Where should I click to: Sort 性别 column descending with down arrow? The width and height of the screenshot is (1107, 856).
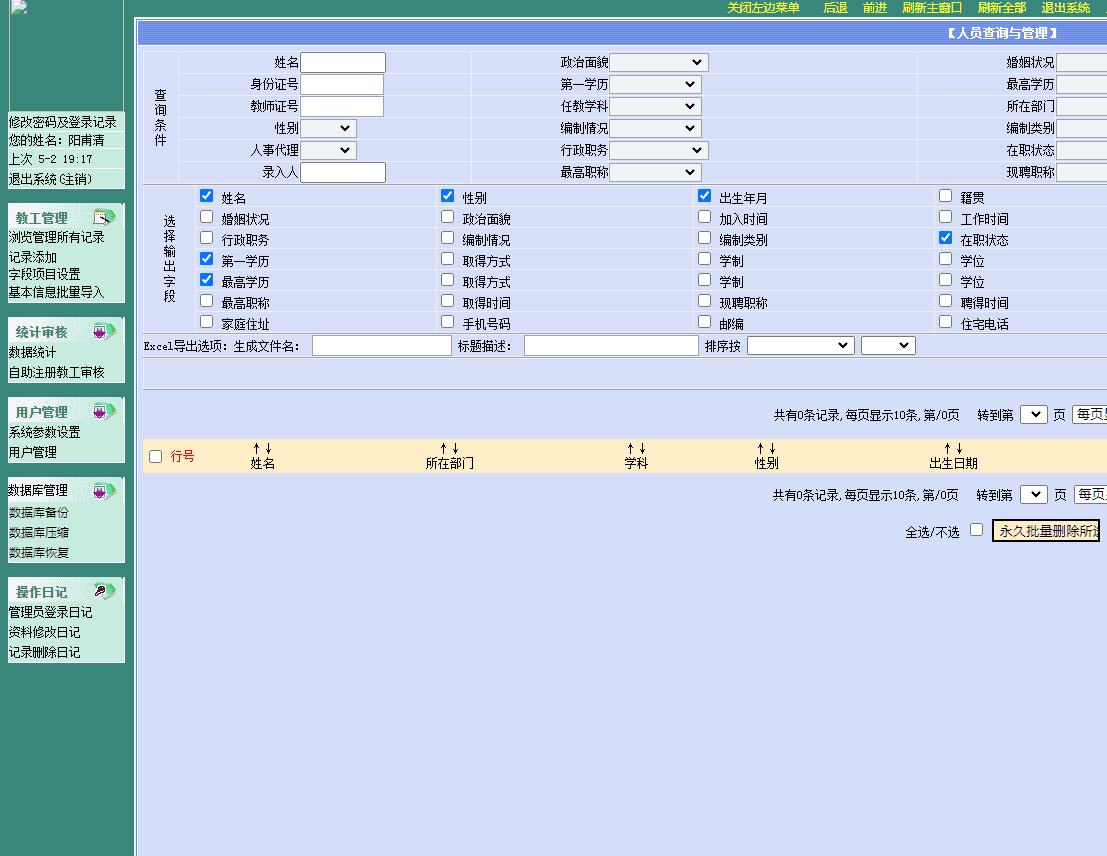point(772,448)
